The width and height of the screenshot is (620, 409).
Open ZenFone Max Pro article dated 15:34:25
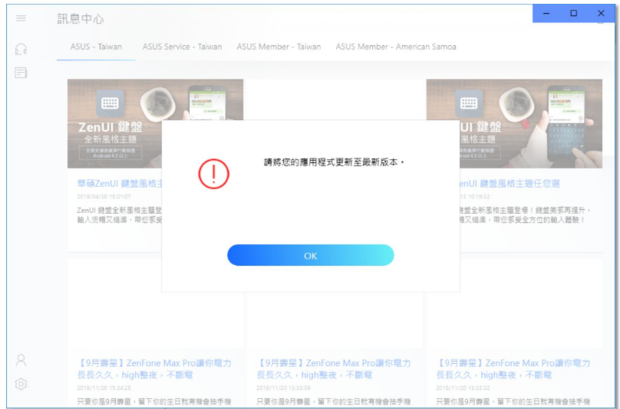click(154, 369)
